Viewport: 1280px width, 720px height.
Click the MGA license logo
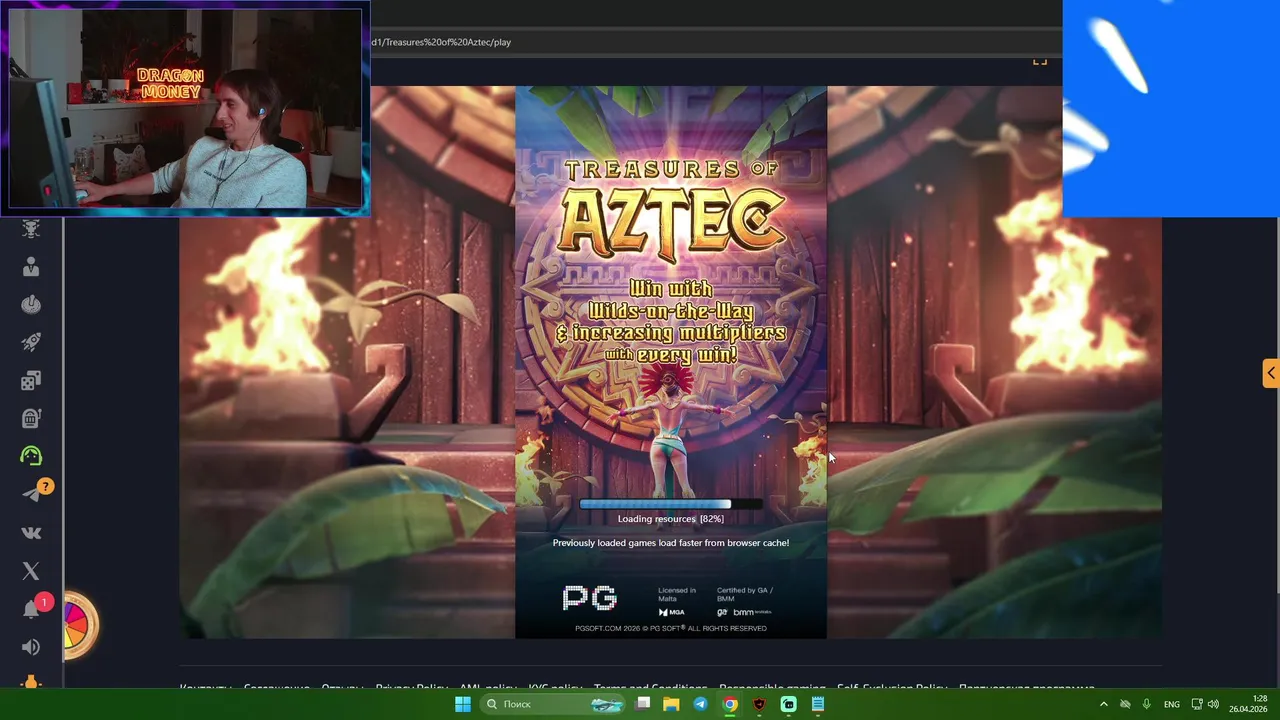coord(671,612)
